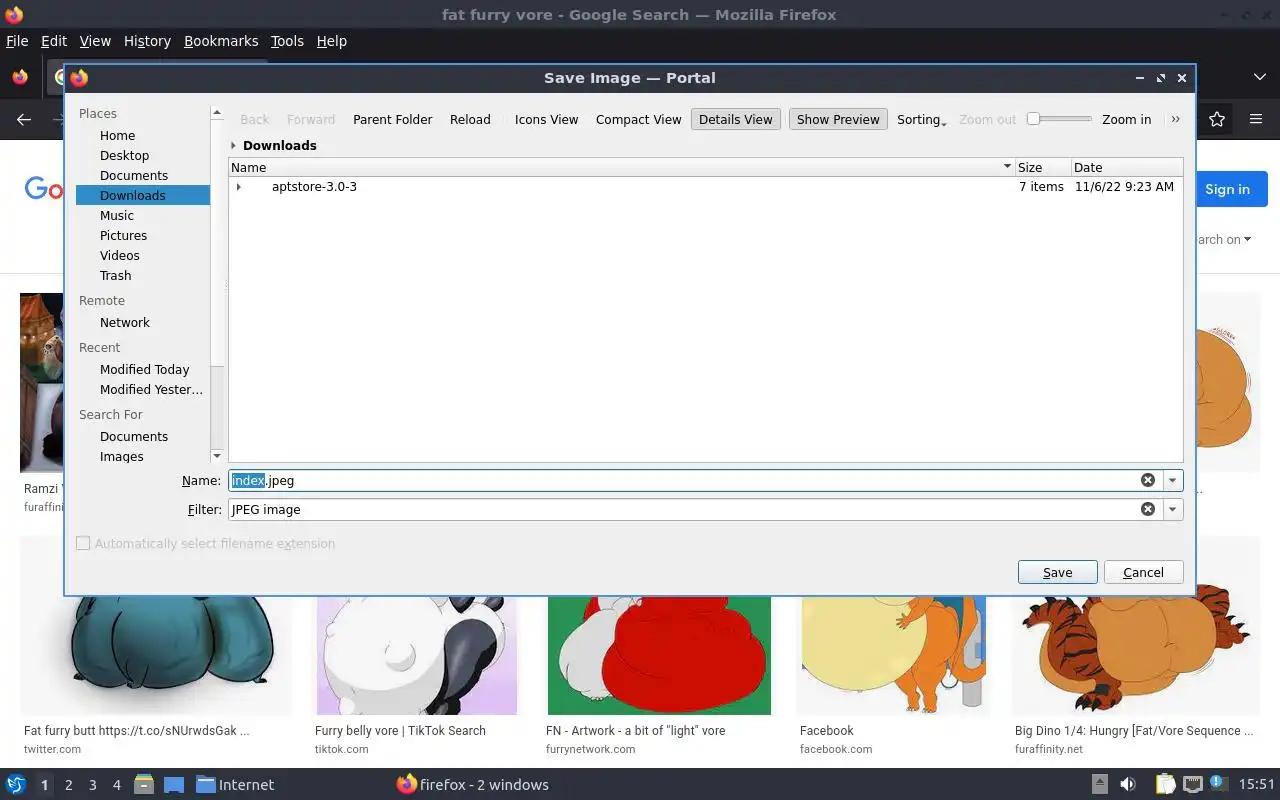Click show desktop icon in taskbar

tap(174, 784)
